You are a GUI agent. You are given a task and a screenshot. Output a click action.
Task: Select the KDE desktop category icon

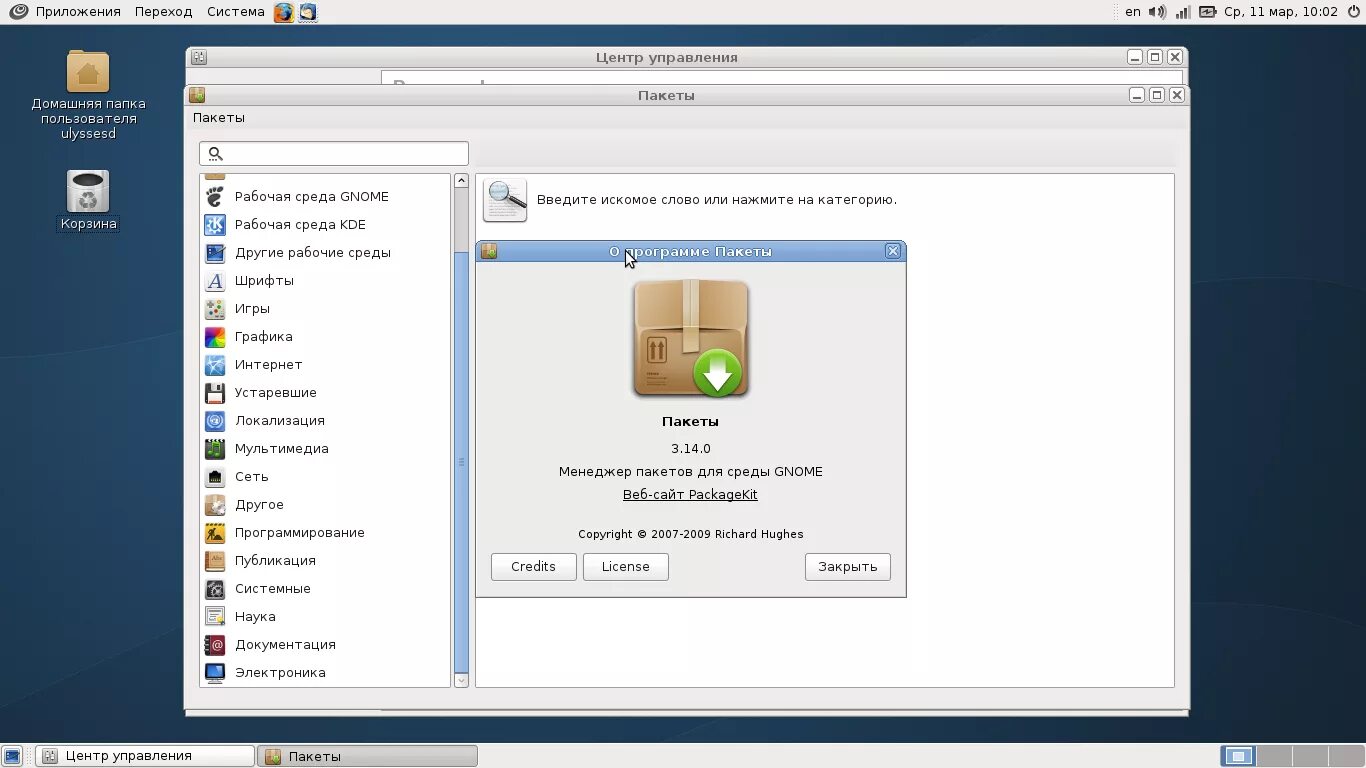click(215, 225)
